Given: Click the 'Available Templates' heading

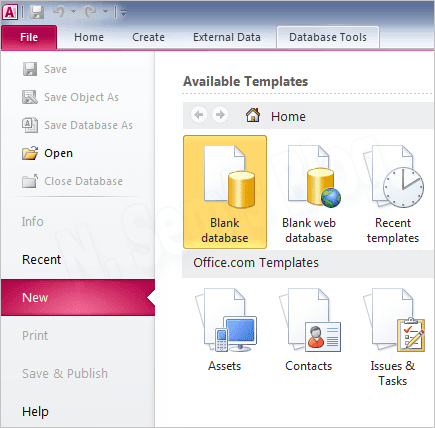Looking at the screenshot, I should [246, 82].
